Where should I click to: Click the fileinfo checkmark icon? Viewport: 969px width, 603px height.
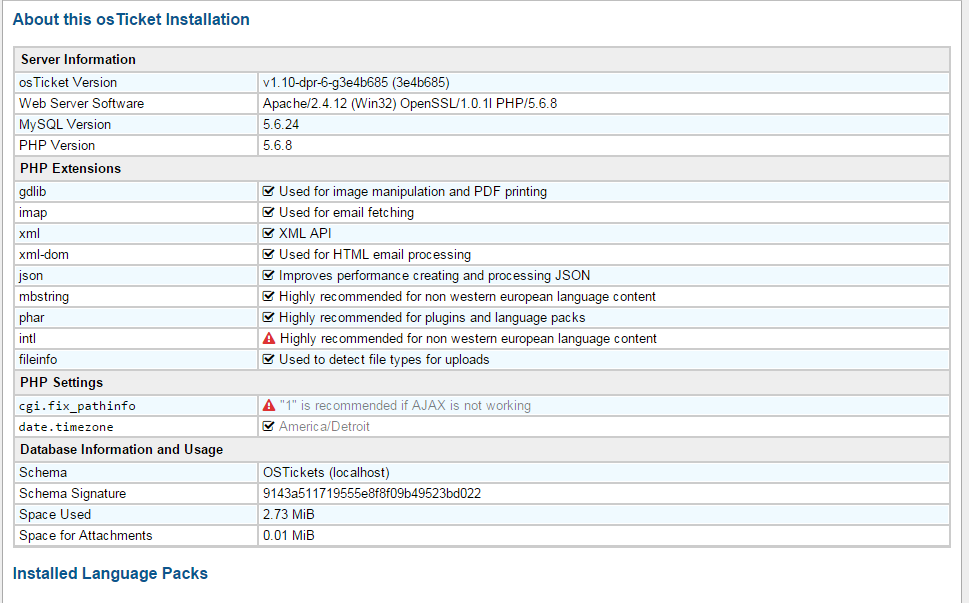click(x=268, y=359)
